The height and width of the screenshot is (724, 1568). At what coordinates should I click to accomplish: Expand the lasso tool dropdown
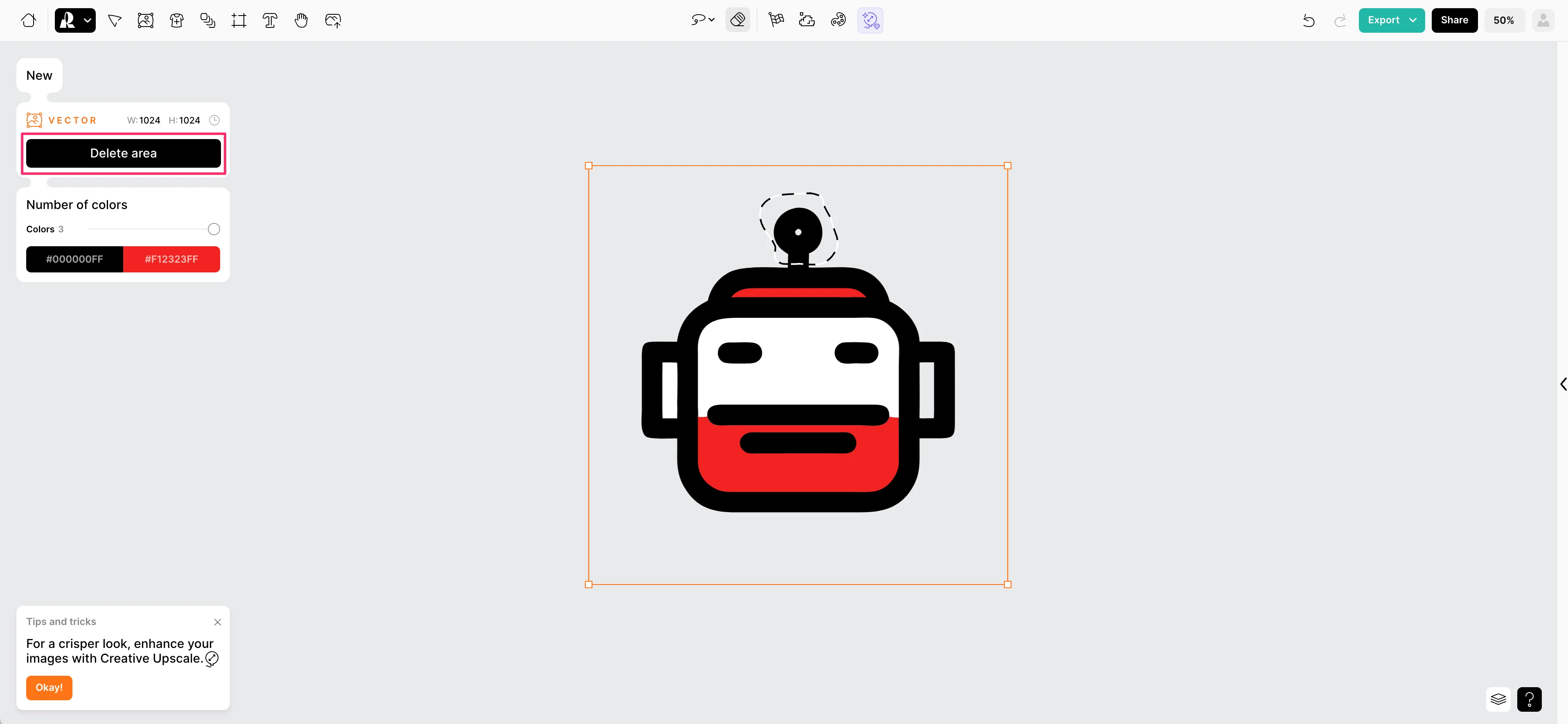(711, 20)
